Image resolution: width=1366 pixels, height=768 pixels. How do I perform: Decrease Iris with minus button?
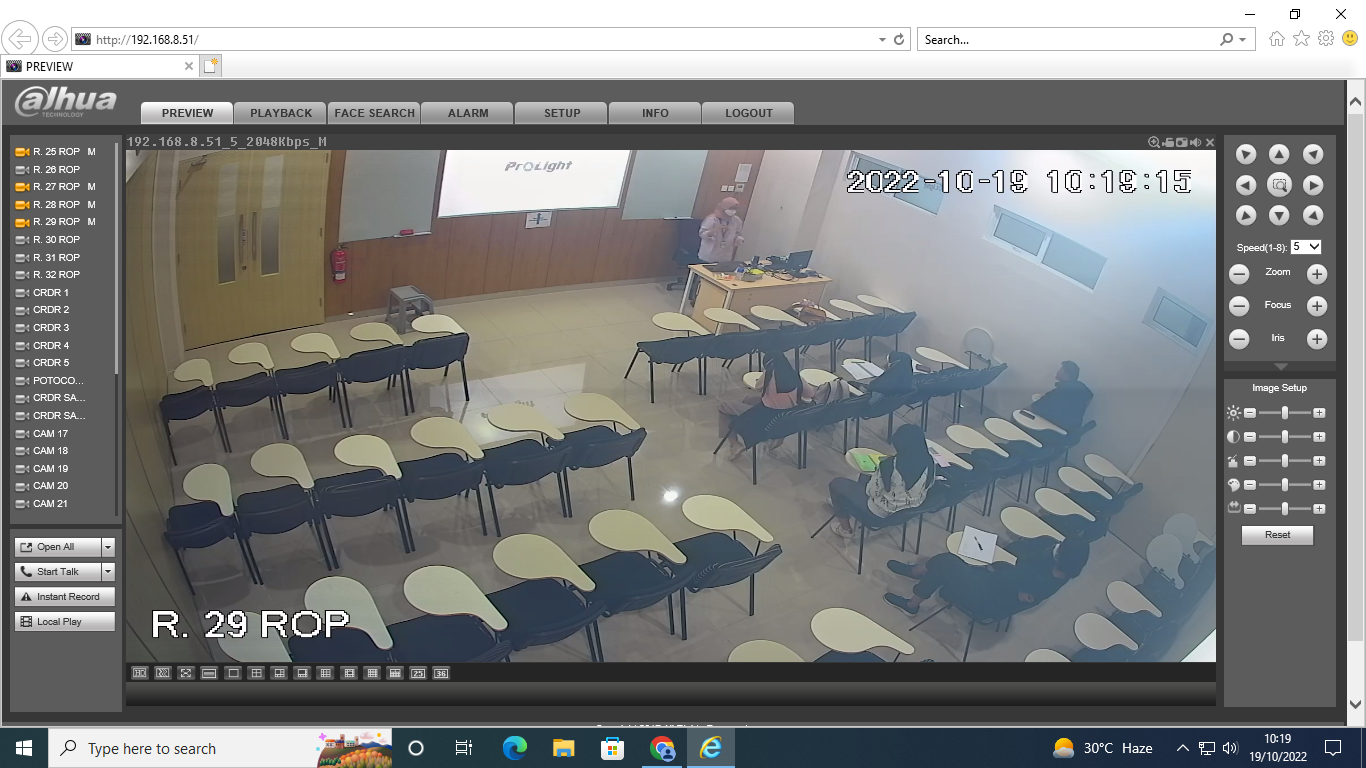(x=1239, y=340)
